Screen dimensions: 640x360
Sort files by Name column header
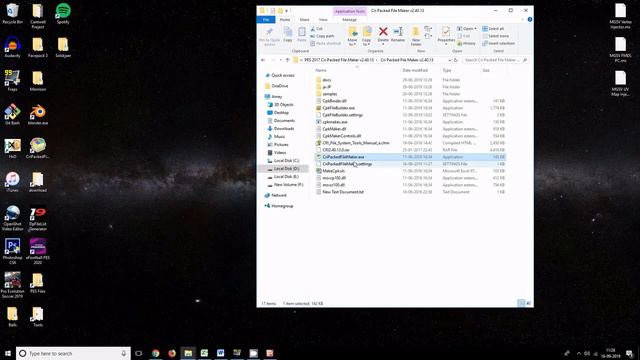tap(321, 70)
